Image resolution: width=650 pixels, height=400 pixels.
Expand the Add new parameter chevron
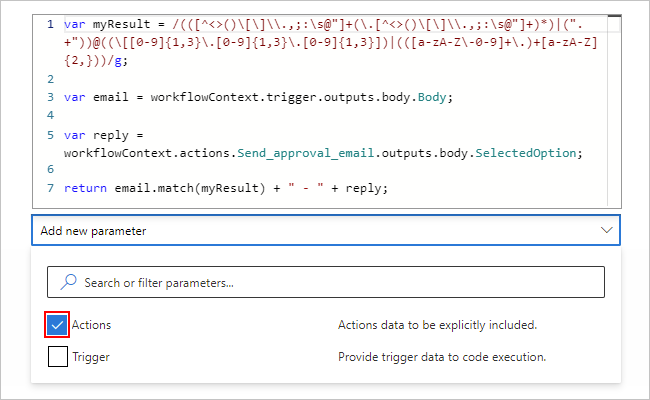point(606,230)
